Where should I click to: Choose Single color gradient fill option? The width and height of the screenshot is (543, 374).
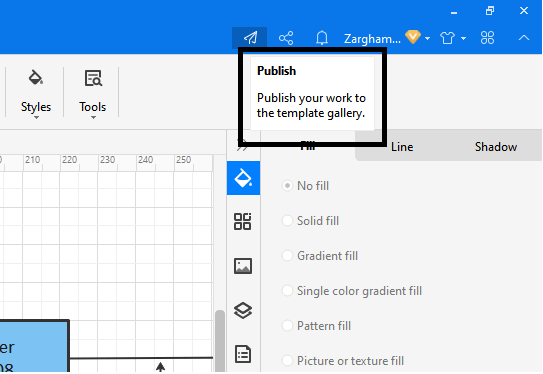pyautogui.click(x=352, y=291)
